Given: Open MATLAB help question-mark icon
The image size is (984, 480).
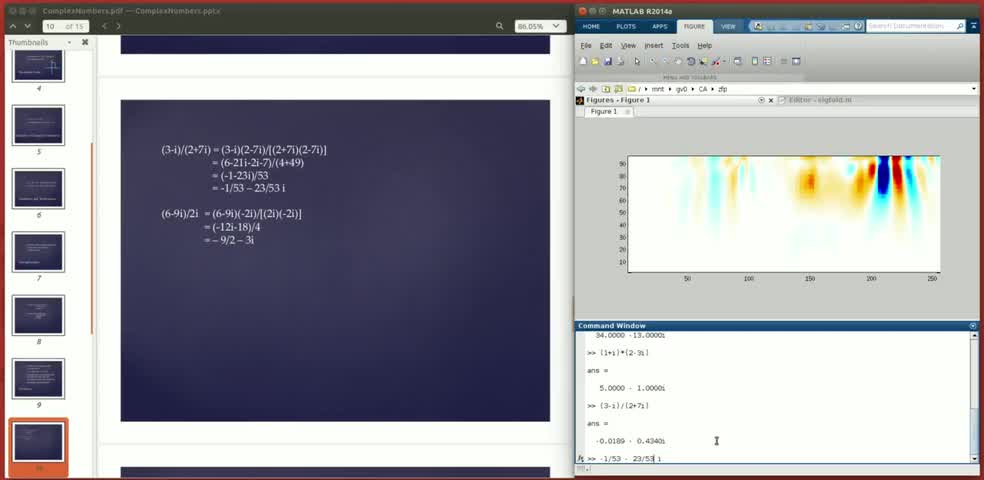Looking at the screenshot, I should click(x=858, y=26).
